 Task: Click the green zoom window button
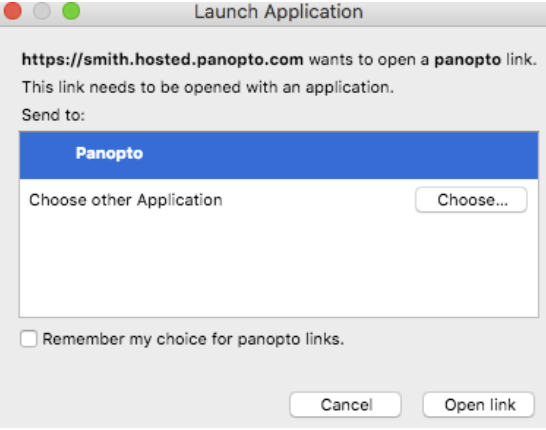click(71, 11)
